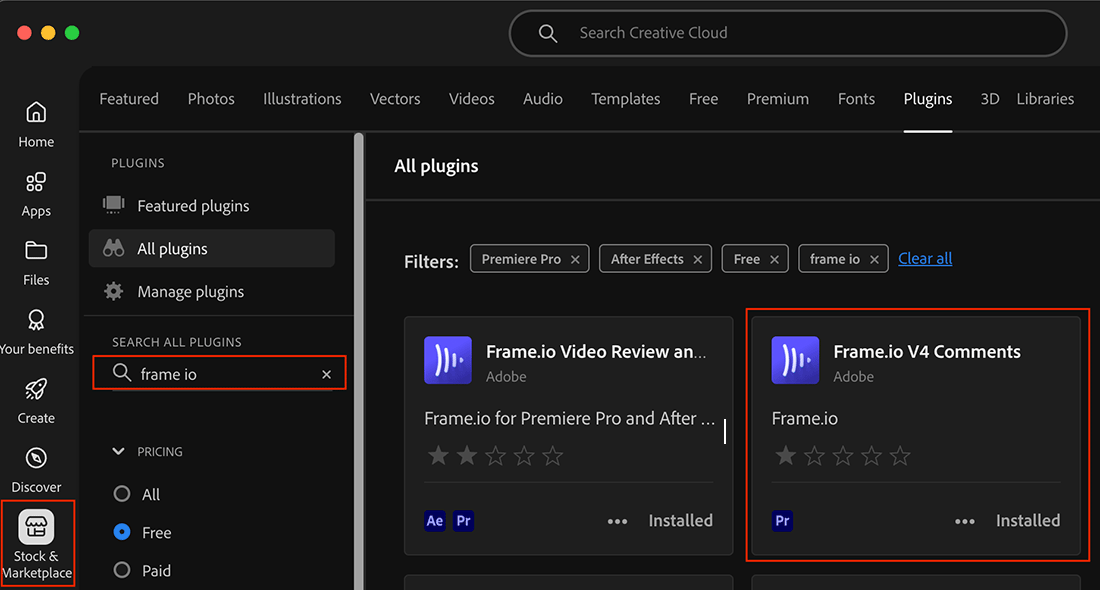Switch to the 3D tab
This screenshot has width=1100, height=590.
(990, 99)
